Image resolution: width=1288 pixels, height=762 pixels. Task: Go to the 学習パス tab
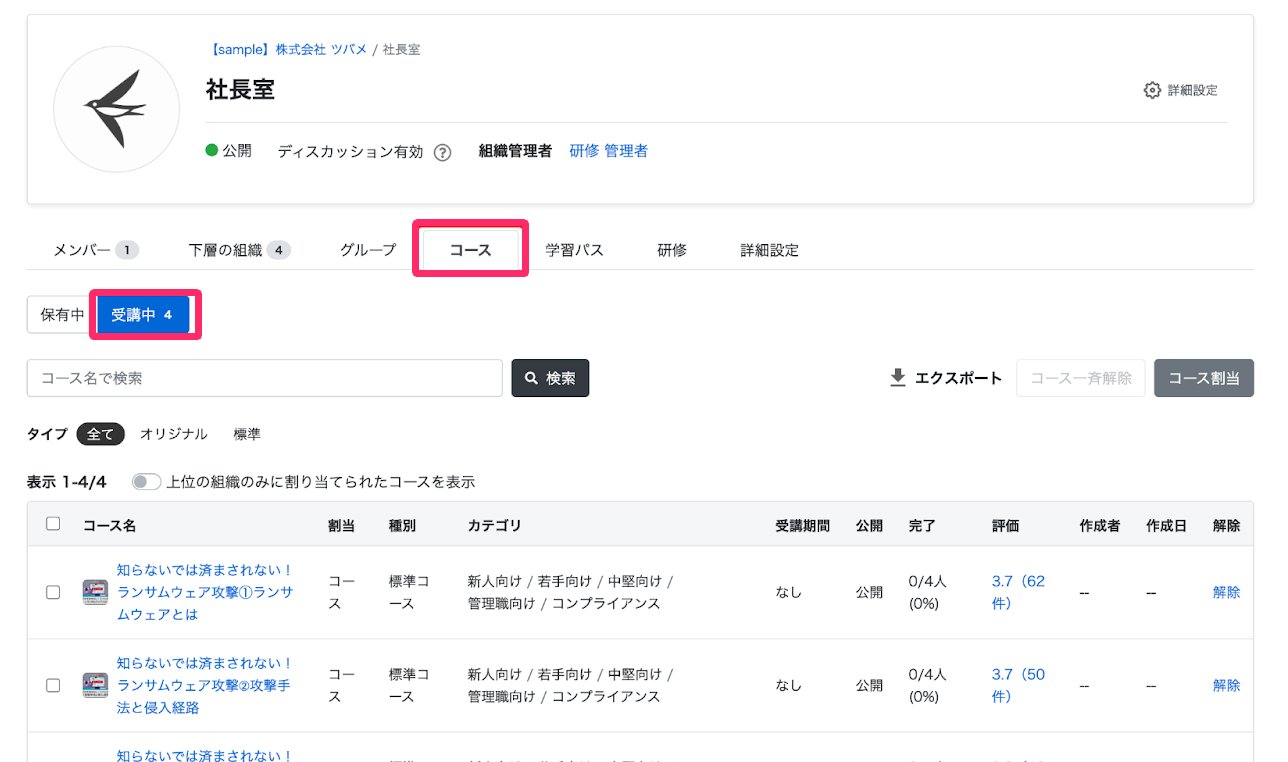tap(574, 250)
